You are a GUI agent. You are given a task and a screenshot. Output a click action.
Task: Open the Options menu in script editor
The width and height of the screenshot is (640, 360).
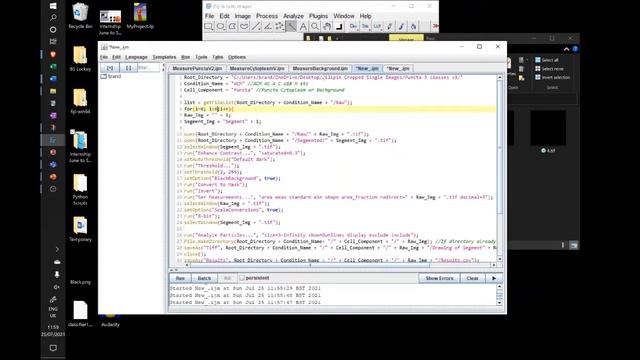tap(237, 57)
